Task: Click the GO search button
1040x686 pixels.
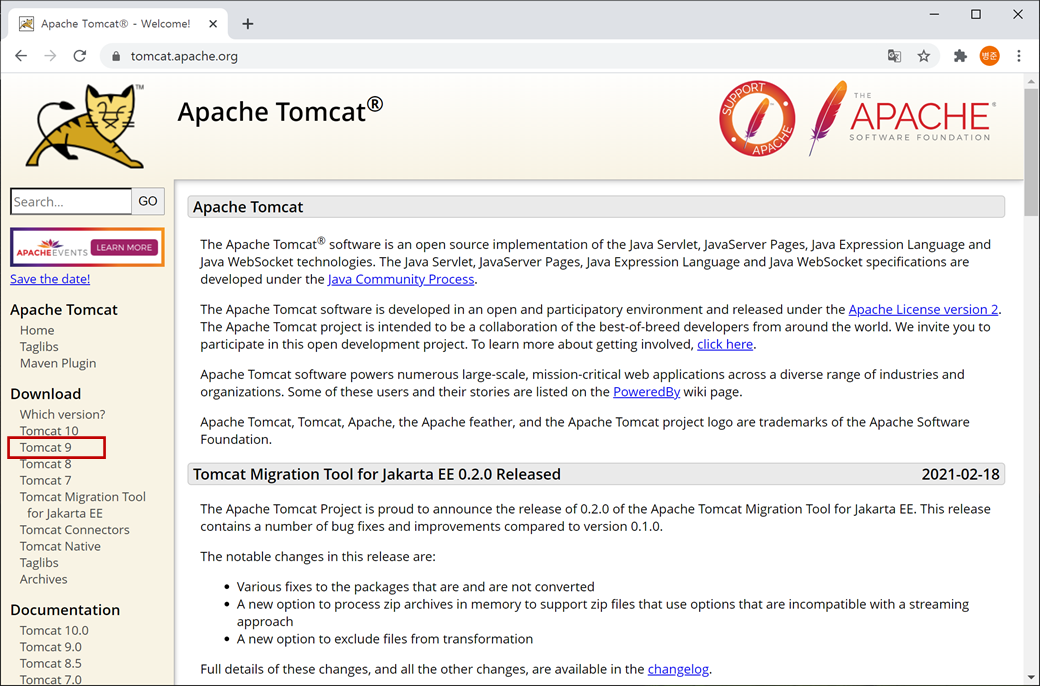Action: 148,201
